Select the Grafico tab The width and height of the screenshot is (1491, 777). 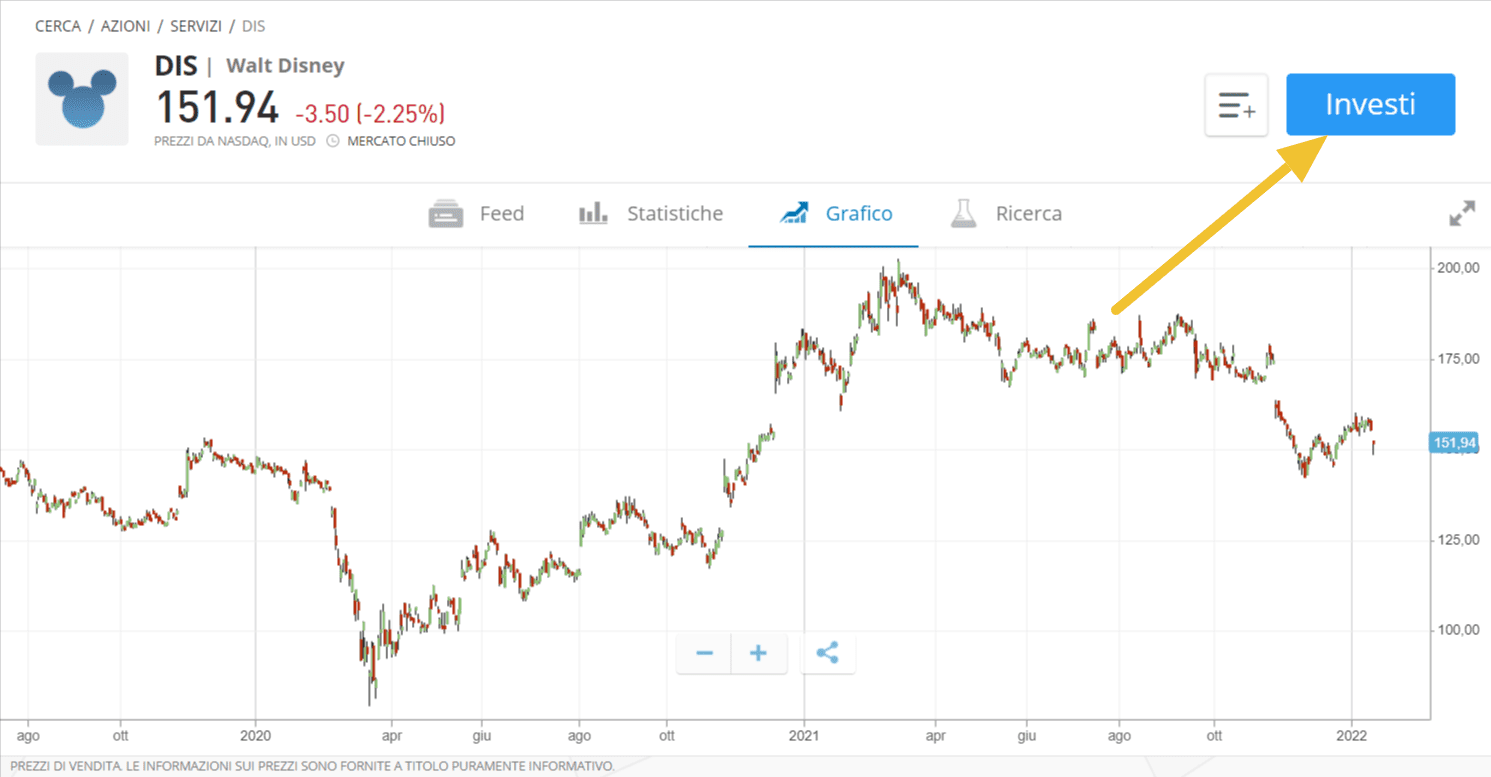[836, 213]
